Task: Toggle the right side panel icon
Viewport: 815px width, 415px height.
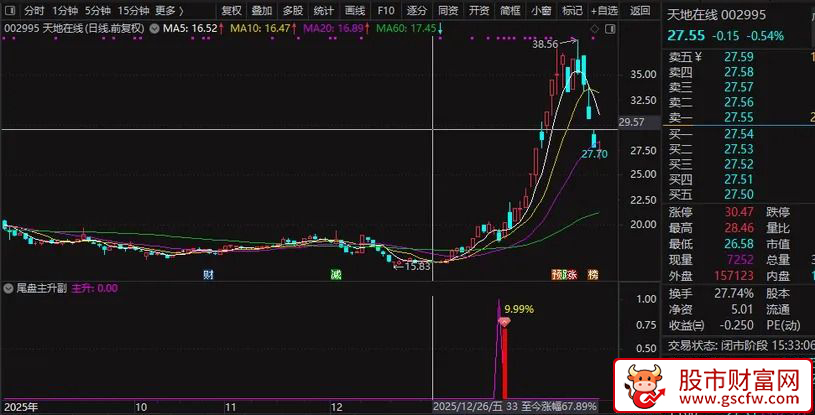Action: (x=610, y=29)
